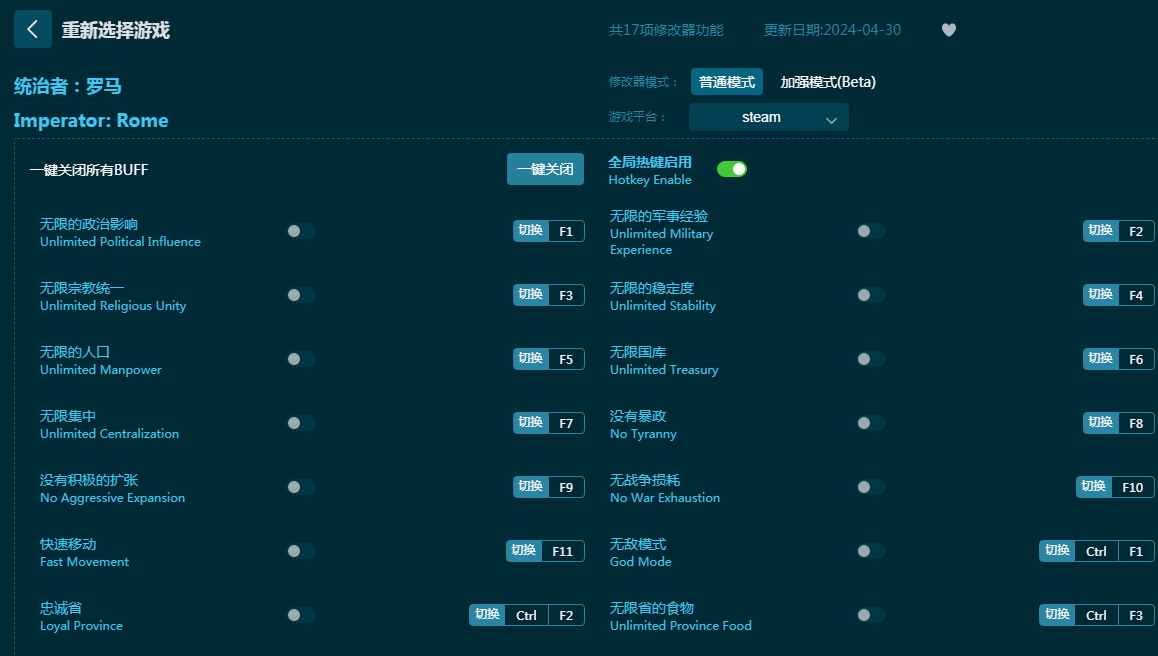Click the Ctrl modifier field for Province Food
Image resolution: width=1158 pixels, height=656 pixels.
1097,615
